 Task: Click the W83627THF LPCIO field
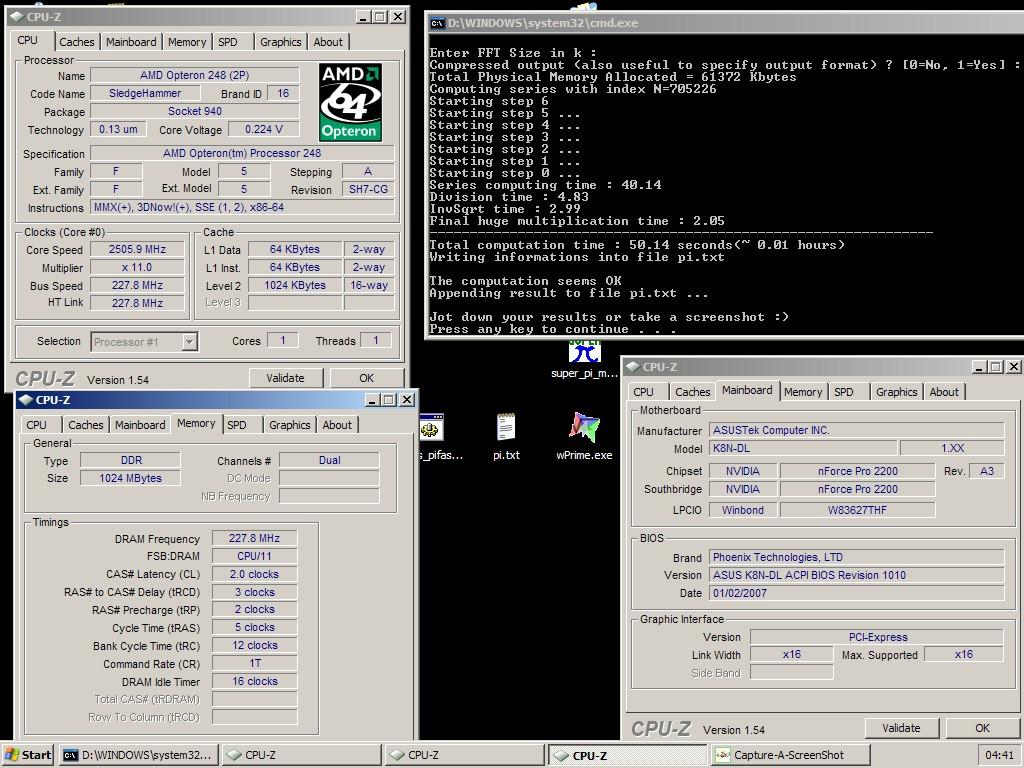click(x=857, y=510)
